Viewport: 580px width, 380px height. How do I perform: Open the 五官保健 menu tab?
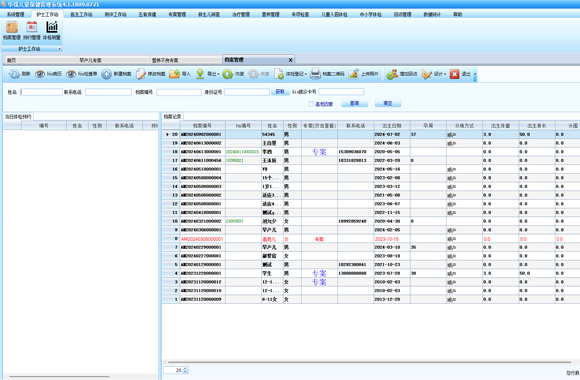(147, 14)
